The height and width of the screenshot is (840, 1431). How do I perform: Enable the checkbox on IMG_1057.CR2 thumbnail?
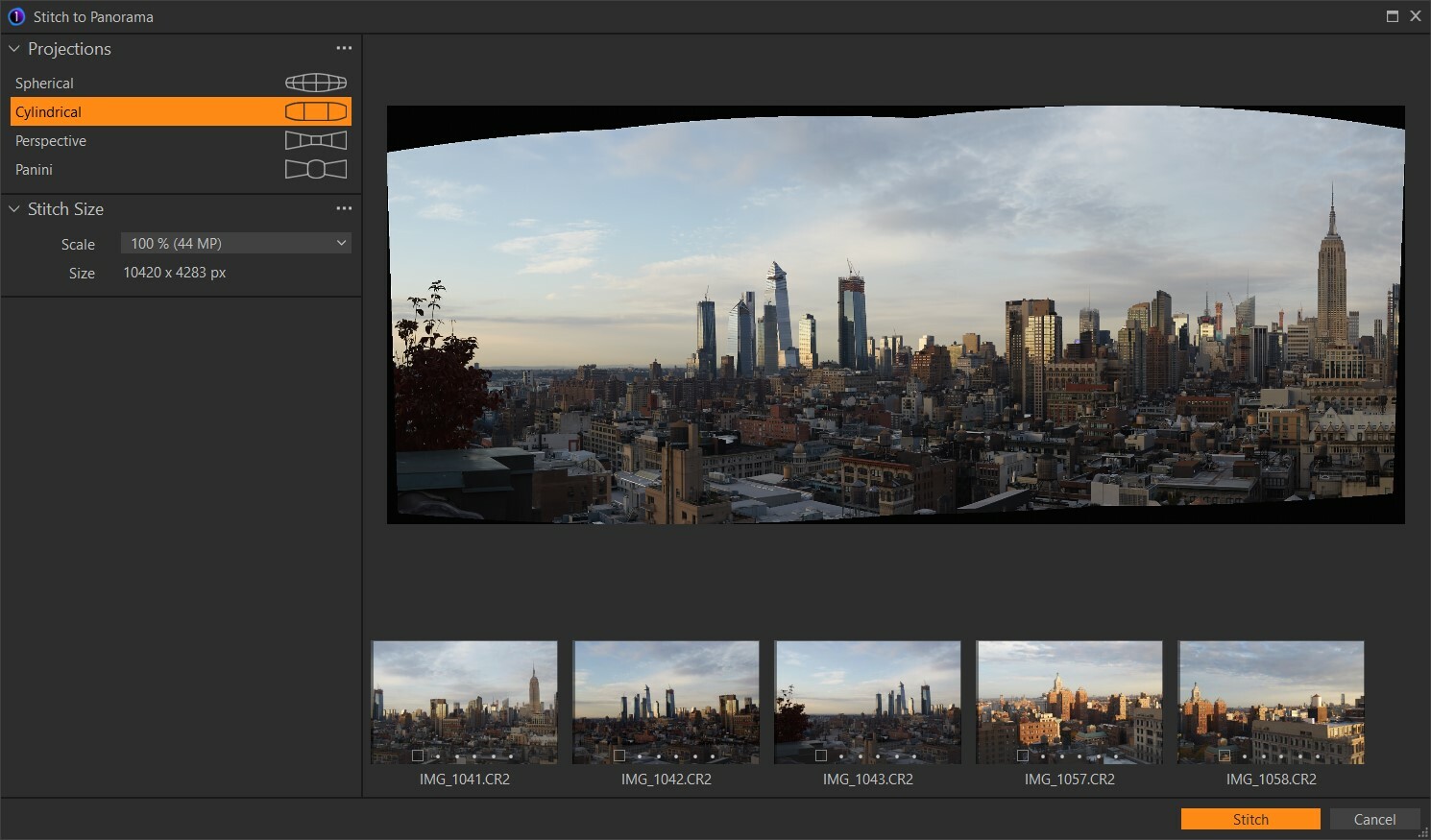pyautogui.click(x=1023, y=756)
